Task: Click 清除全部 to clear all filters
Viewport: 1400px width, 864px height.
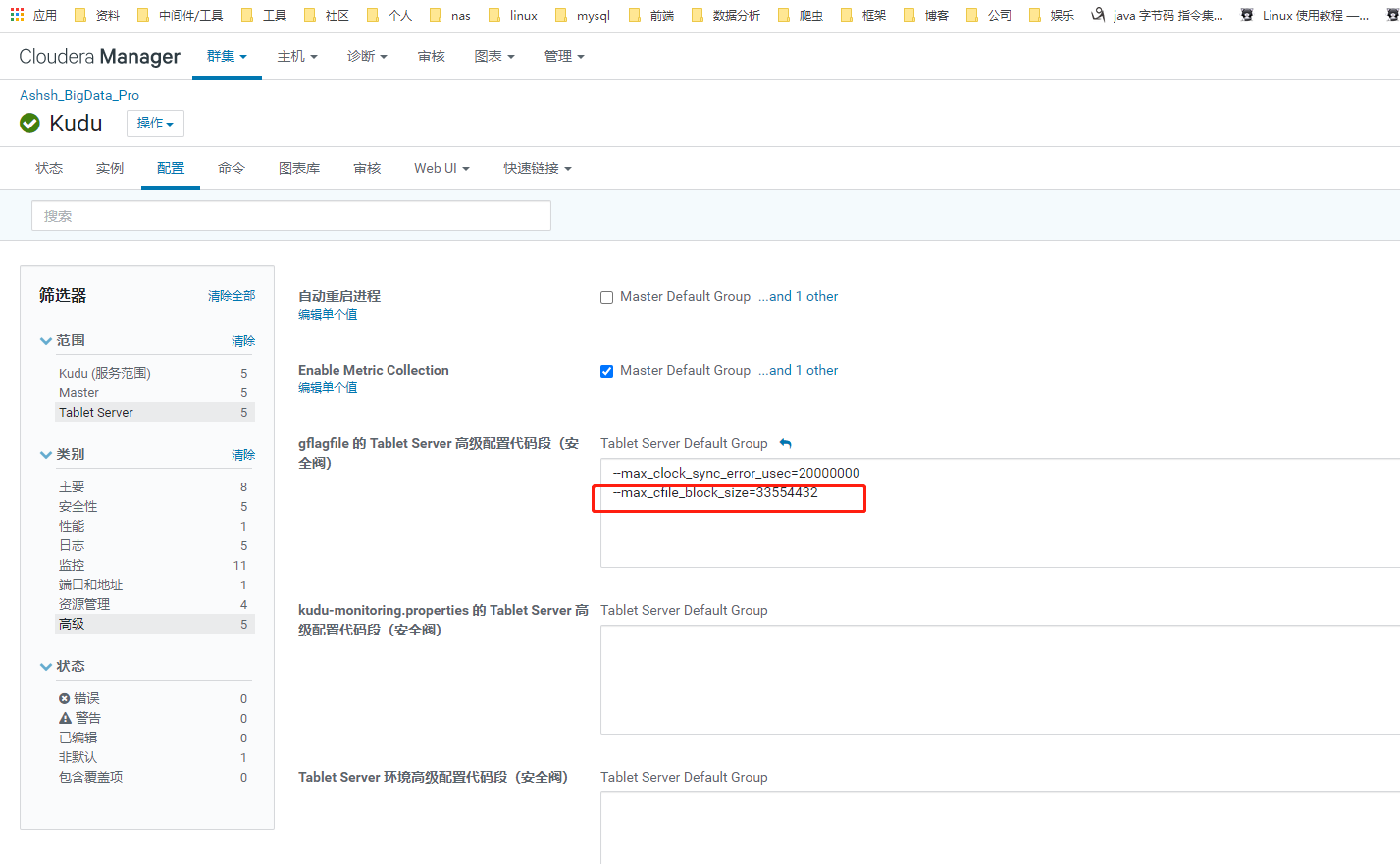Action: point(232,296)
